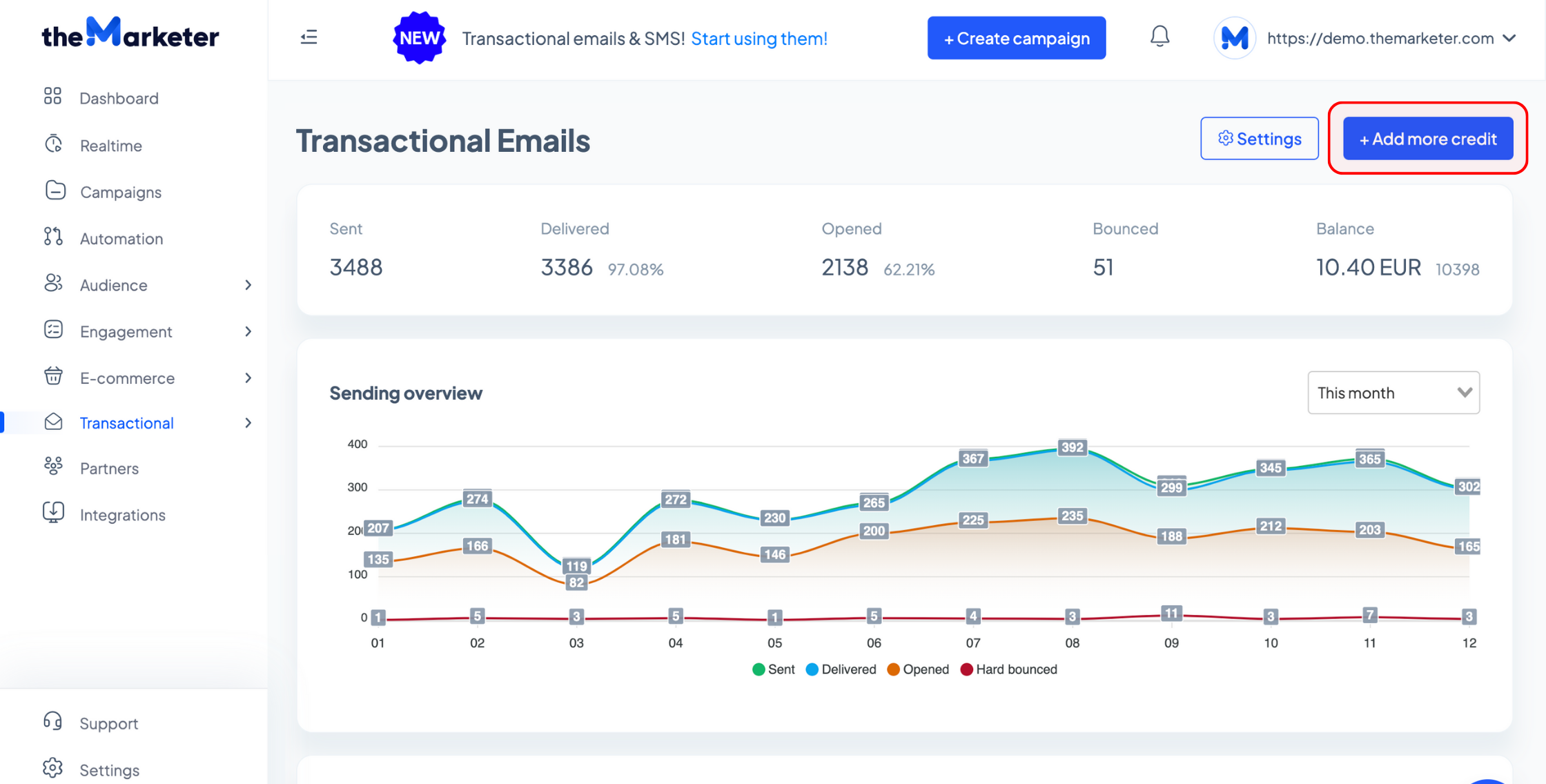Click the Audience people icon
1546x784 pixels.
point(53,284)
